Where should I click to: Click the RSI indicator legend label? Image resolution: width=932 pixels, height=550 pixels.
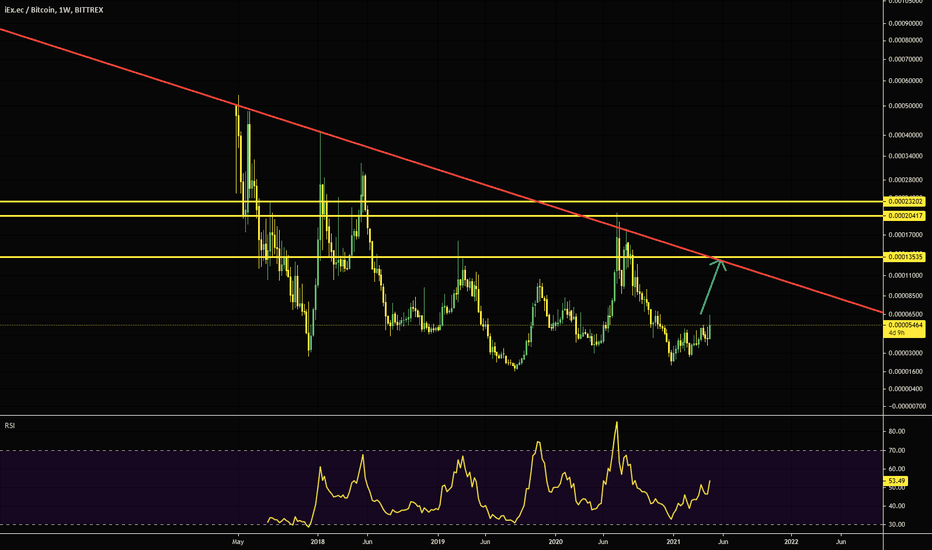10,425
